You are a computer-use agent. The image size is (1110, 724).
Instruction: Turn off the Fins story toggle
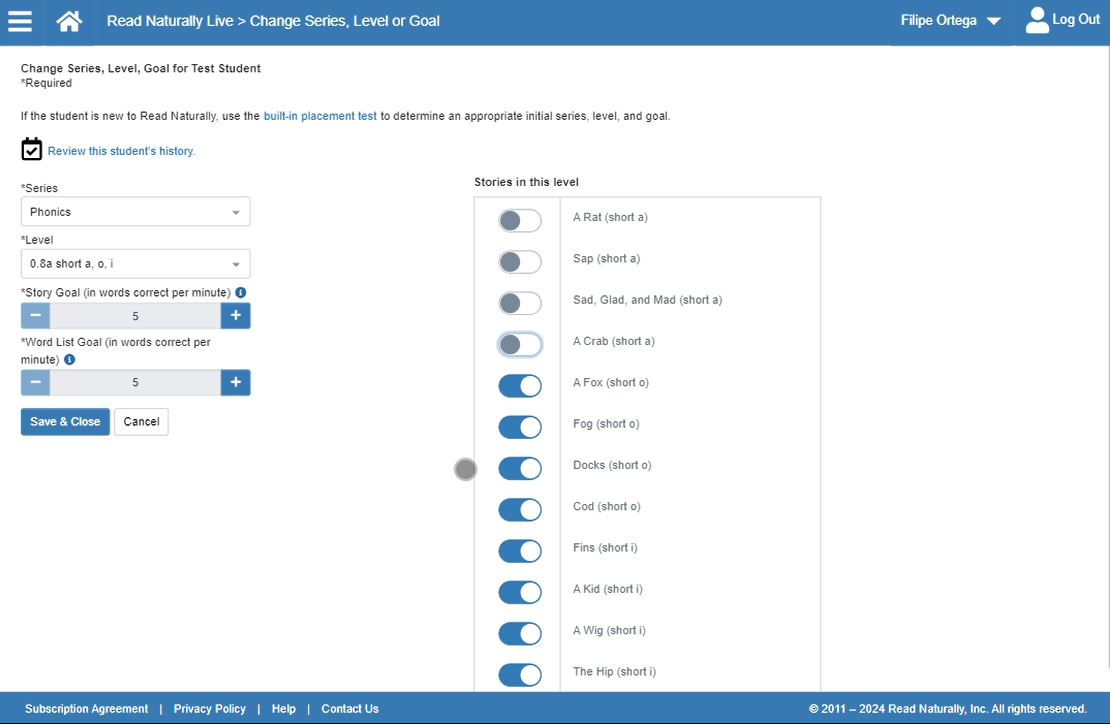pyautogui.click(x=520, y=551)
